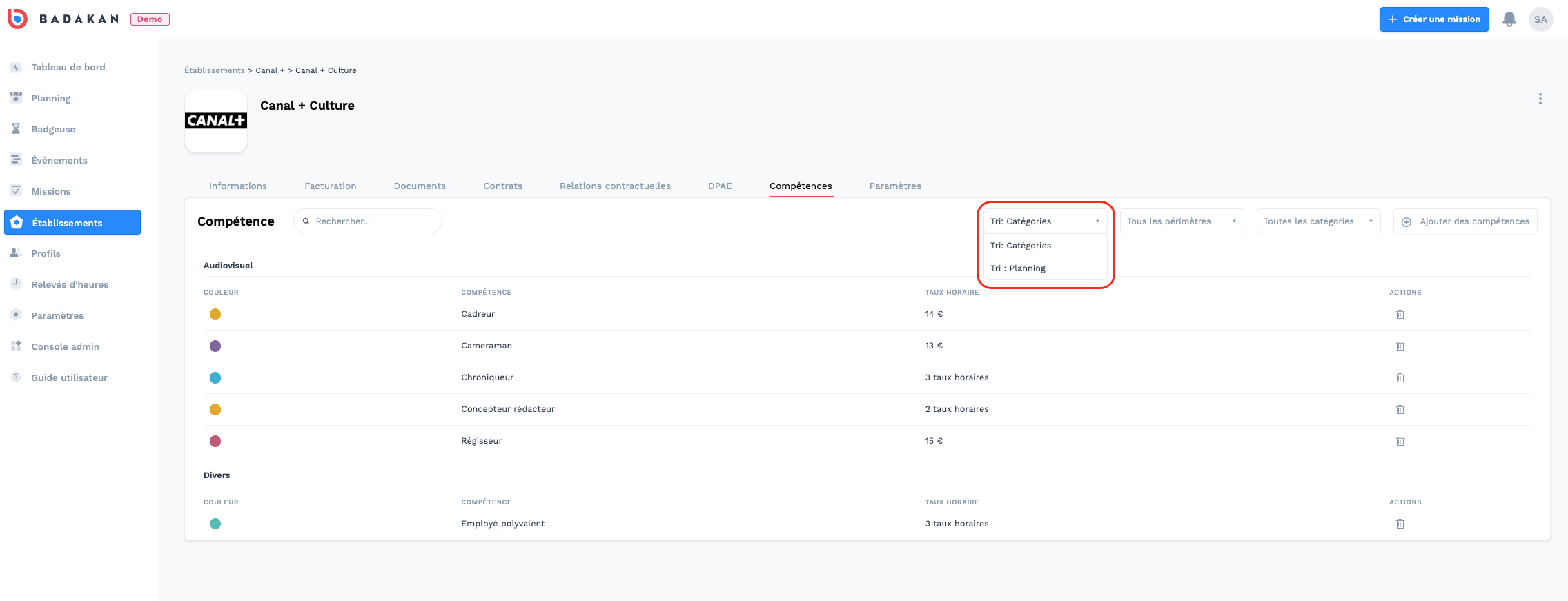The width and height of the screenshot is (1568, 601).
Task: Click the Employé polyvalent competence name
Action: tap(503, 524)
